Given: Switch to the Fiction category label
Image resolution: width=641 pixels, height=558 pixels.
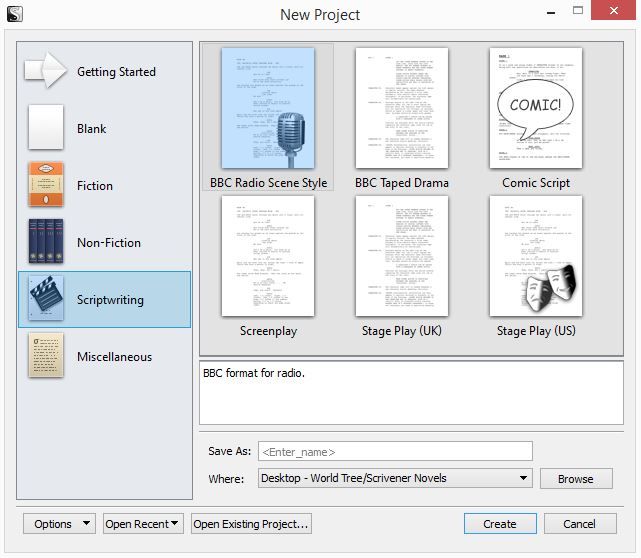Looking at the screenshot, I should pos(95,186).
